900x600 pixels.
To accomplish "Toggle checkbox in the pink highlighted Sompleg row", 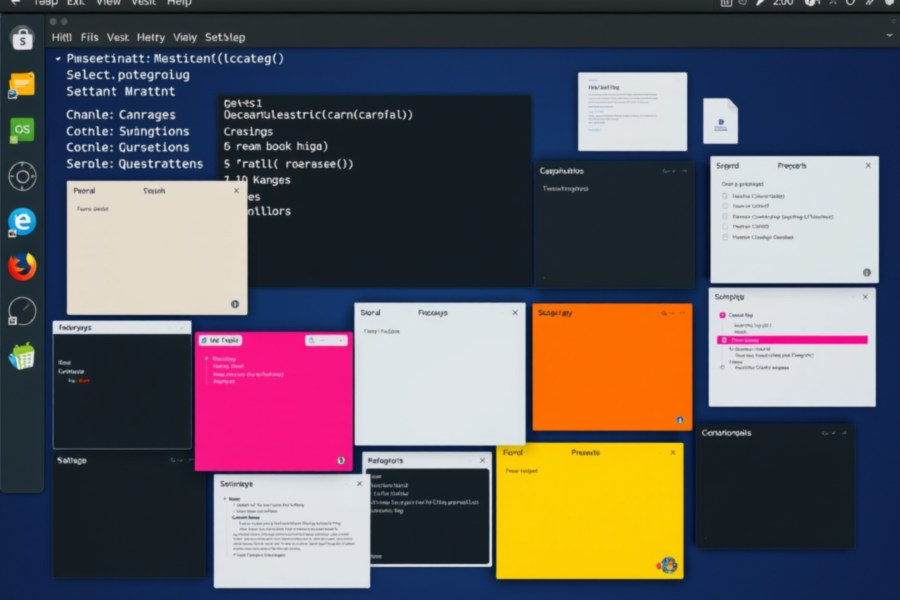I will [x=724, y=340].
